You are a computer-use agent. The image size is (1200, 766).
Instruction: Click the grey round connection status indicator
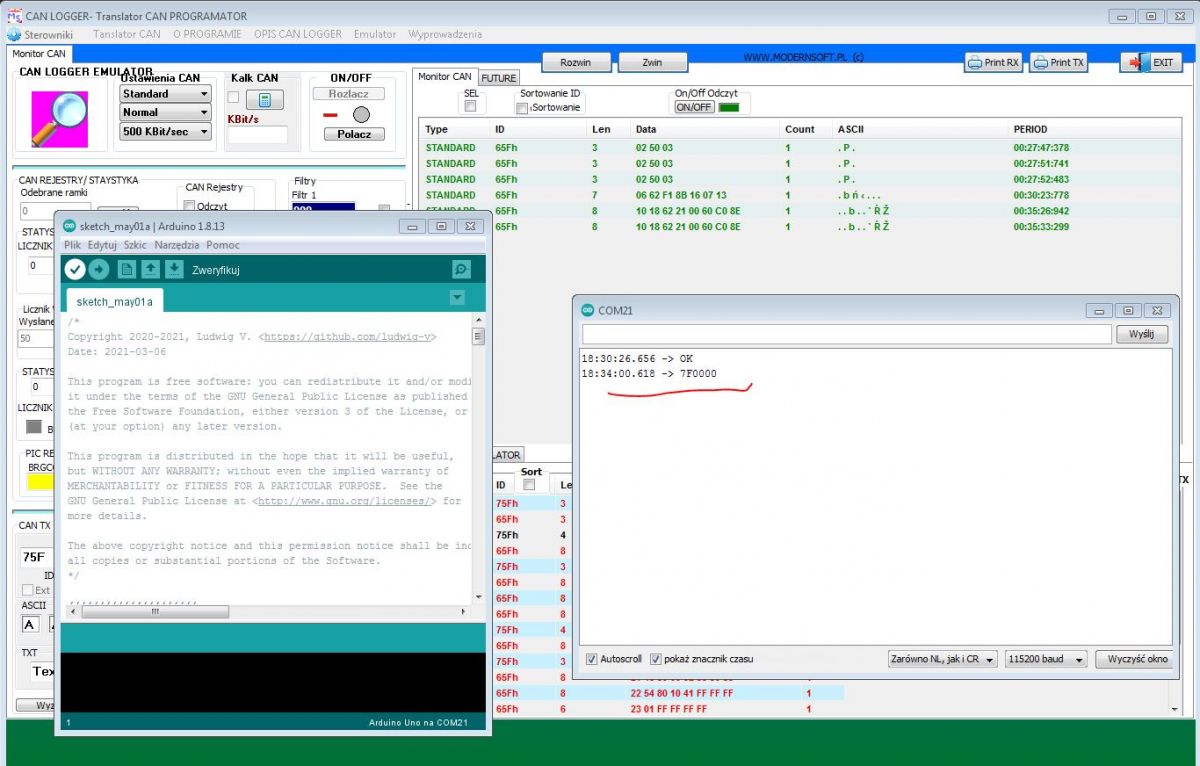(361, 115)
